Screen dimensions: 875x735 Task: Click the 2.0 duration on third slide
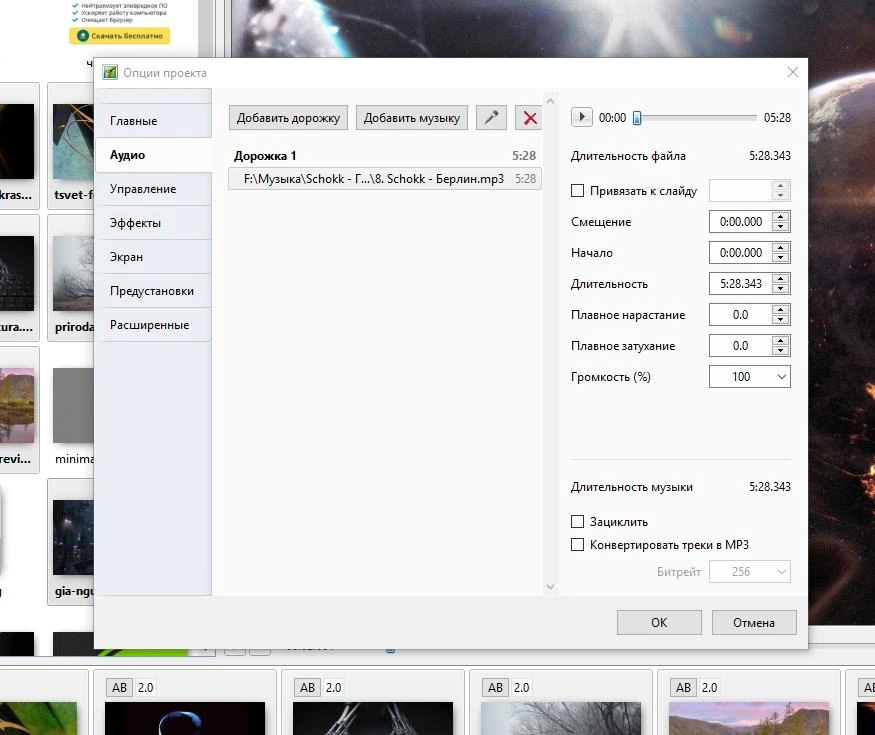522,688
